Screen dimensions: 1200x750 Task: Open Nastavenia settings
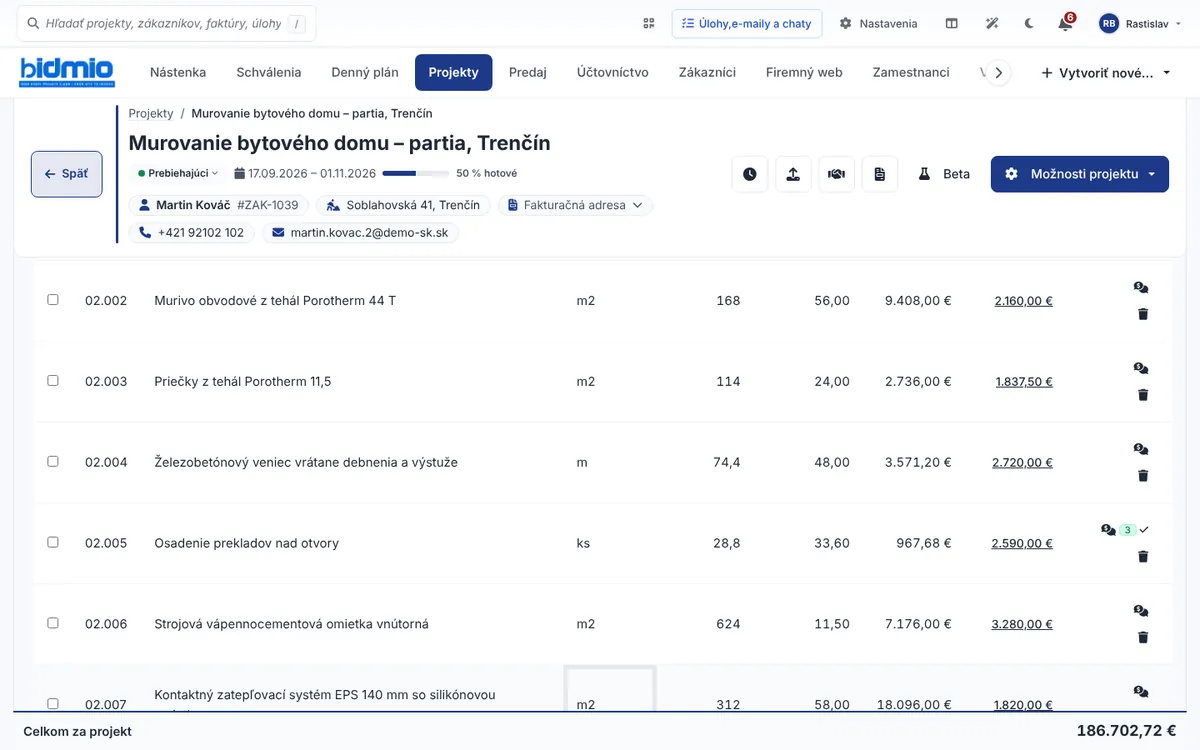point(878,23)
